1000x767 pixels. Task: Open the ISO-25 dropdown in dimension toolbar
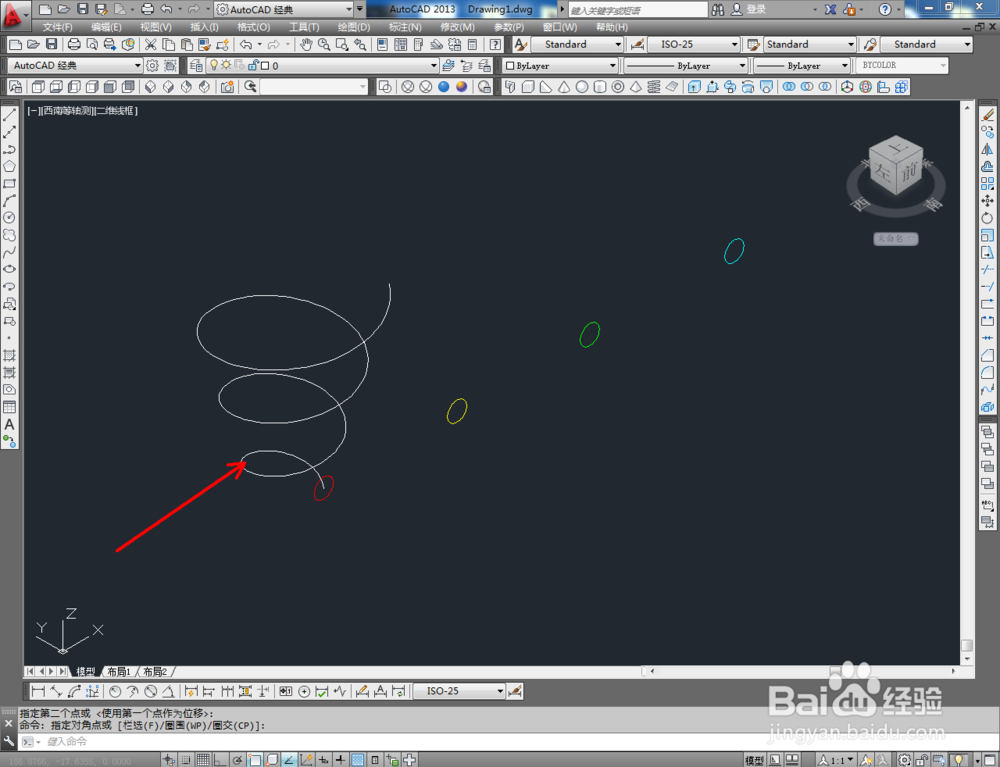coord(500,691)
